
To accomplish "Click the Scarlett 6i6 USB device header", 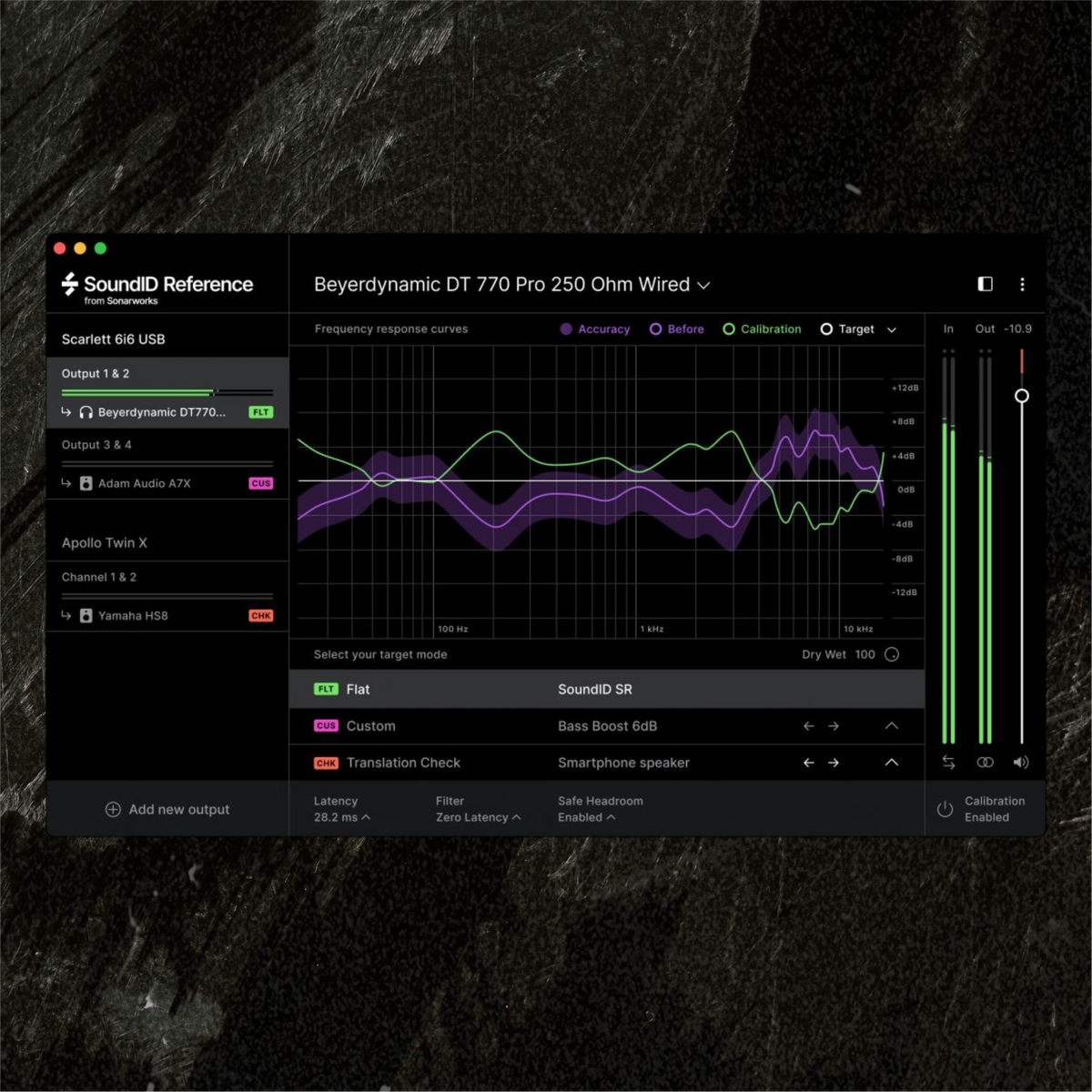I will [x=114, y=339].
